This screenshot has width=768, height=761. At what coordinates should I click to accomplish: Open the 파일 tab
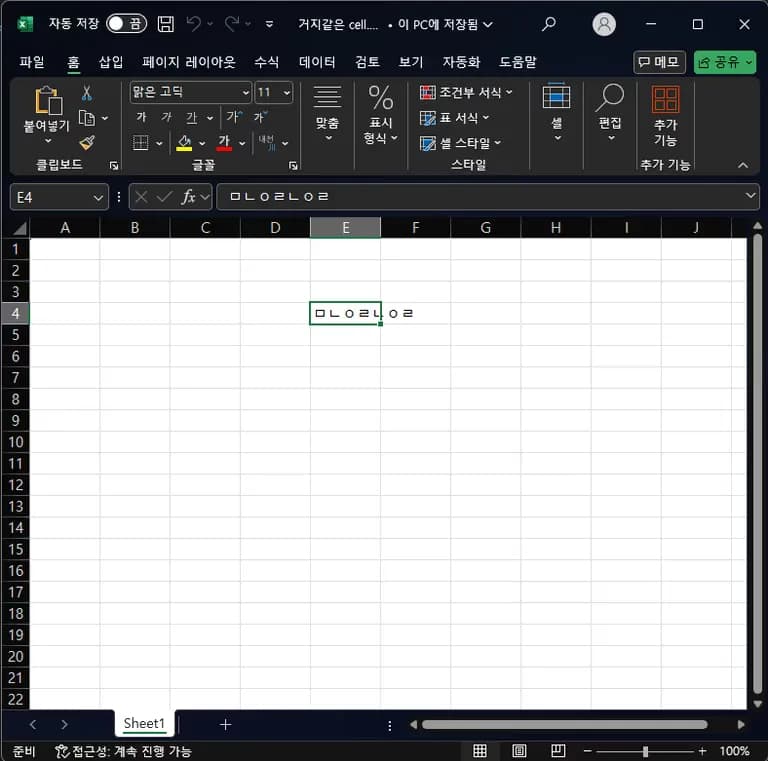(x=32, y=62)
